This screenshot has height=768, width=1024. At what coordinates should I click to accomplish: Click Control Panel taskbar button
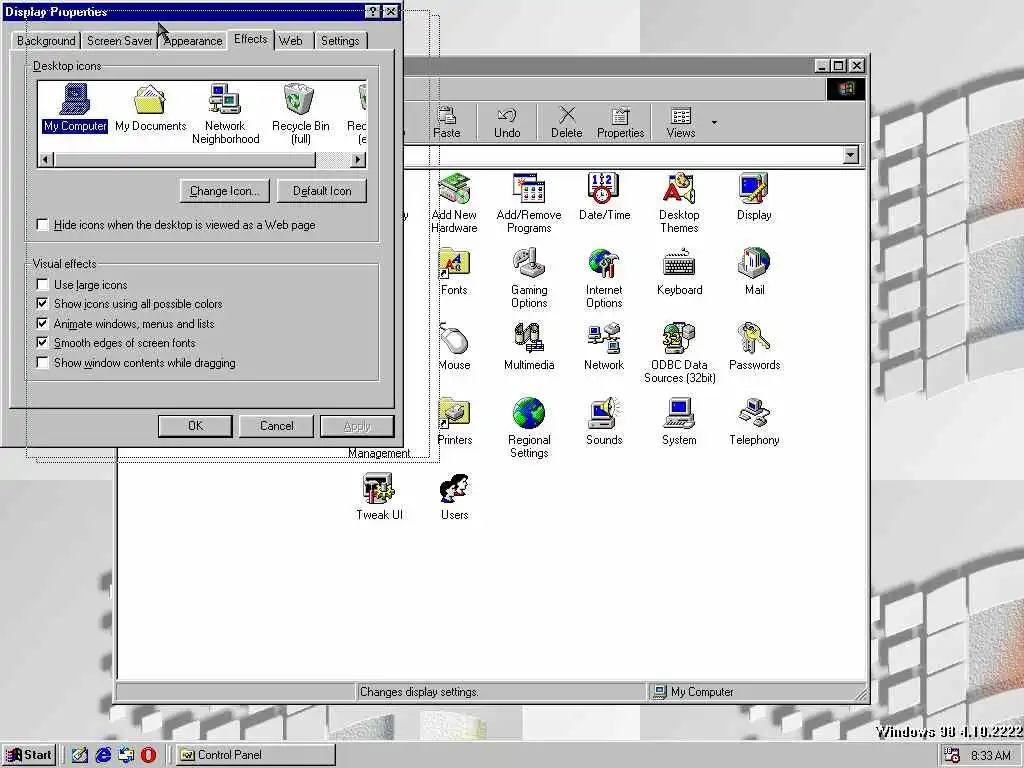pyautogui.click(x=255, y=755)
